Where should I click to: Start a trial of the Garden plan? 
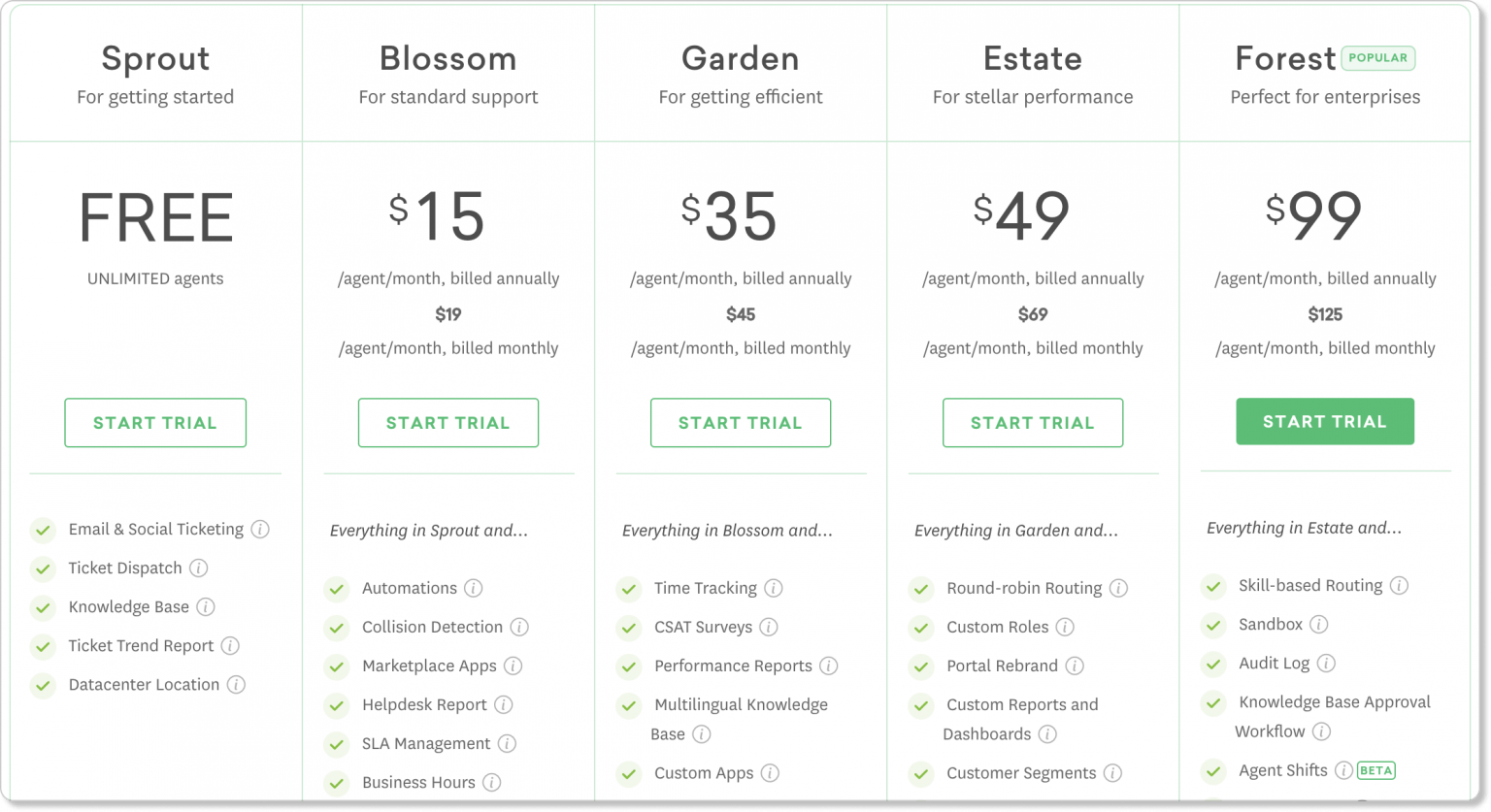coord(740,422)
